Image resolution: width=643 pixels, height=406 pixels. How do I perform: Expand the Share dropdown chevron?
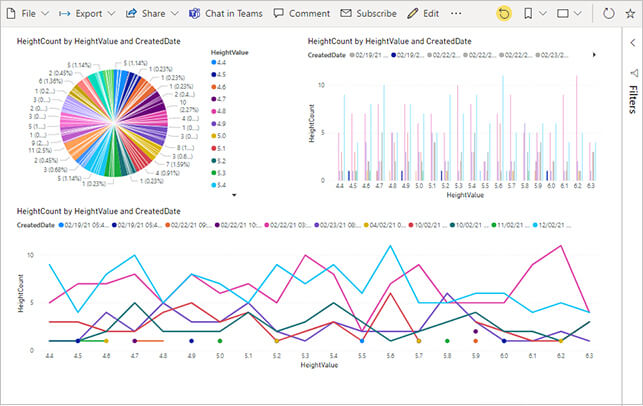point(174,14)
